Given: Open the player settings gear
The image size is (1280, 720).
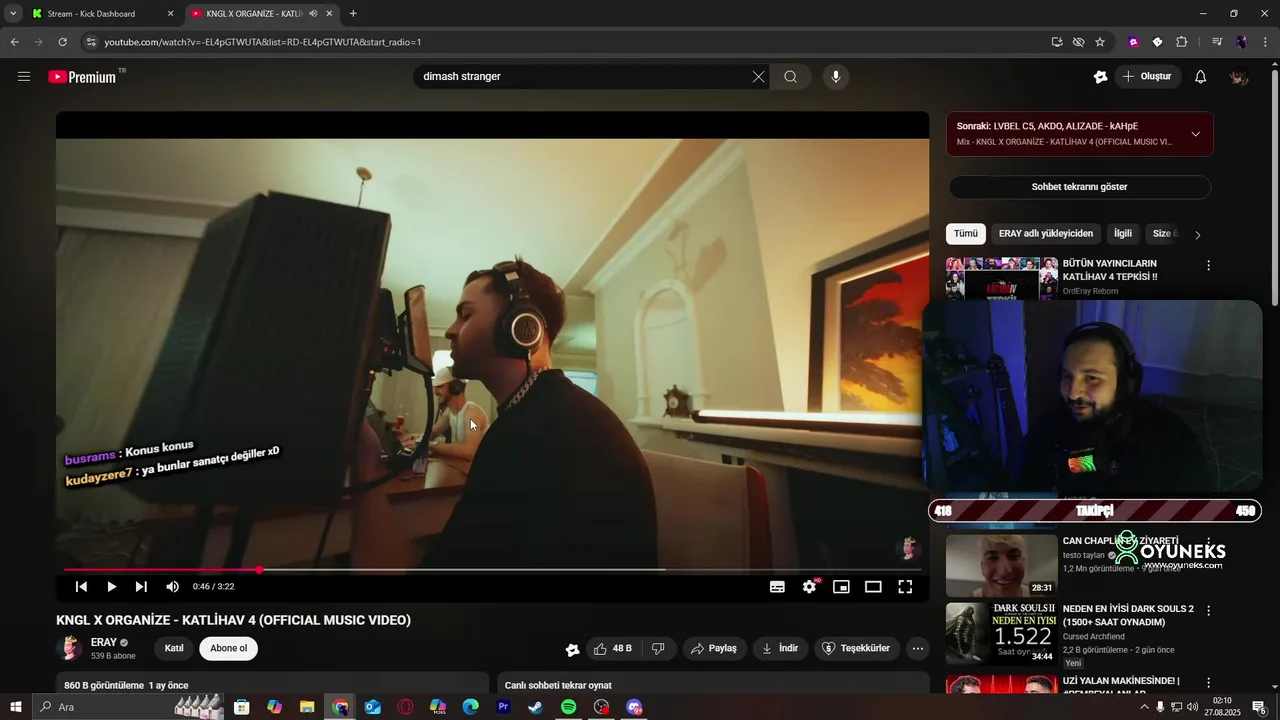Looking at the screenshot, I should point(809,587).
